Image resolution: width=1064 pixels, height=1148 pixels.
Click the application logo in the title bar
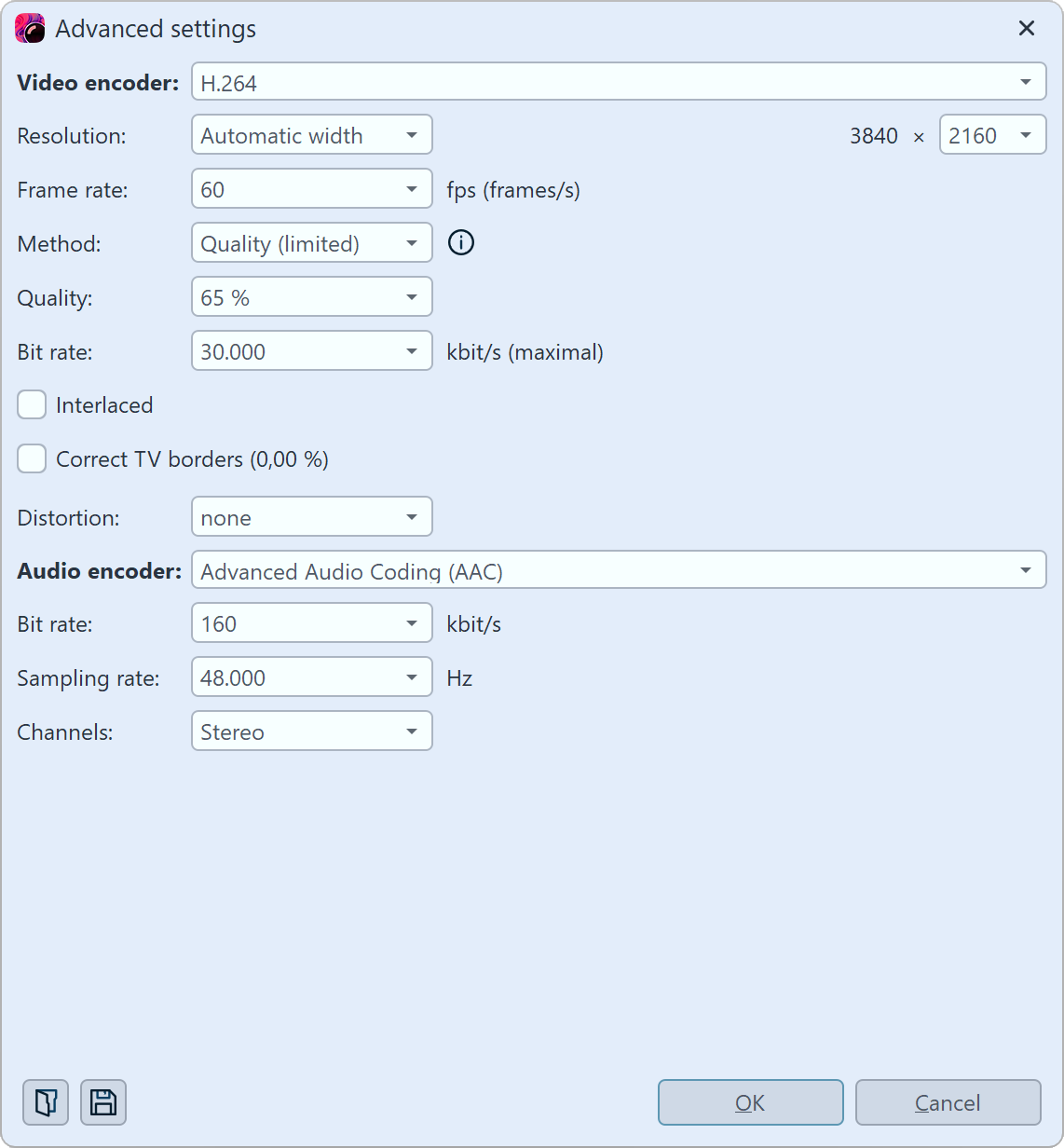click(x=29, y=28)
